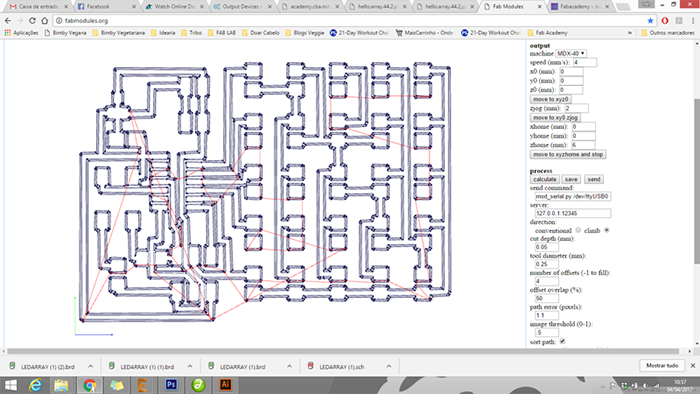Open the orange E Eagle taskbar icon
Viewport: 700px width, 394px height.
[x=143, y=385]
